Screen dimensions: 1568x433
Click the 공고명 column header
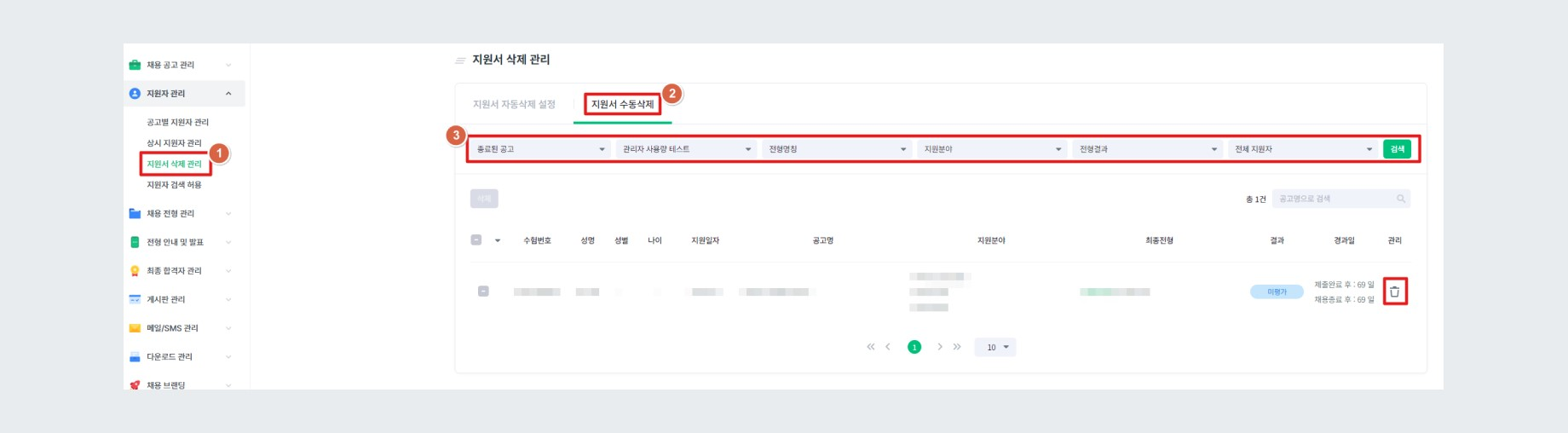coord(822,240)
